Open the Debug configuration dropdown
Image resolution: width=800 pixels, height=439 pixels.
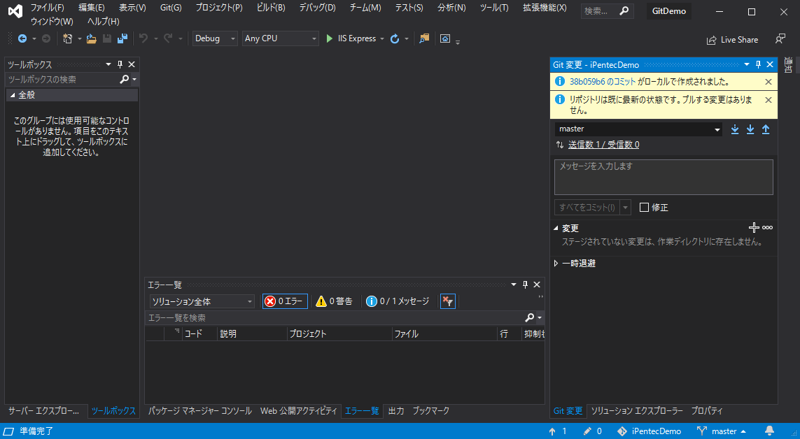(214, 38)
